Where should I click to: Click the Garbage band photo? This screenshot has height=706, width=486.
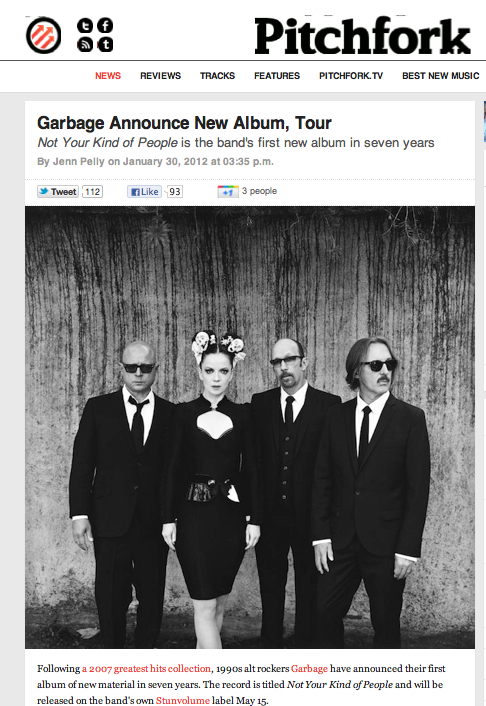[250, 427]
